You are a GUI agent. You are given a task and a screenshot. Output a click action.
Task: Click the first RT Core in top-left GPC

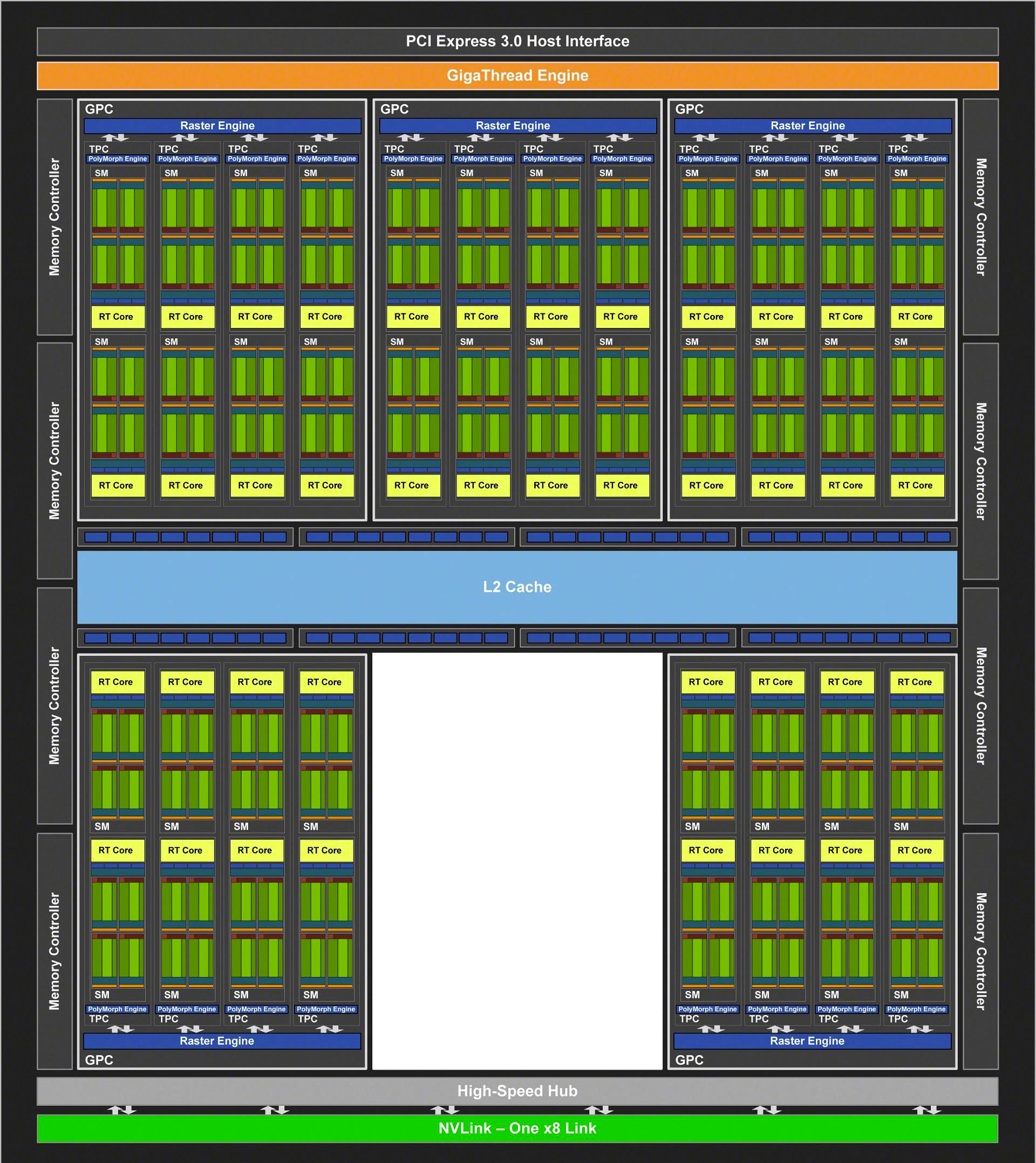[x=118, y=316]
